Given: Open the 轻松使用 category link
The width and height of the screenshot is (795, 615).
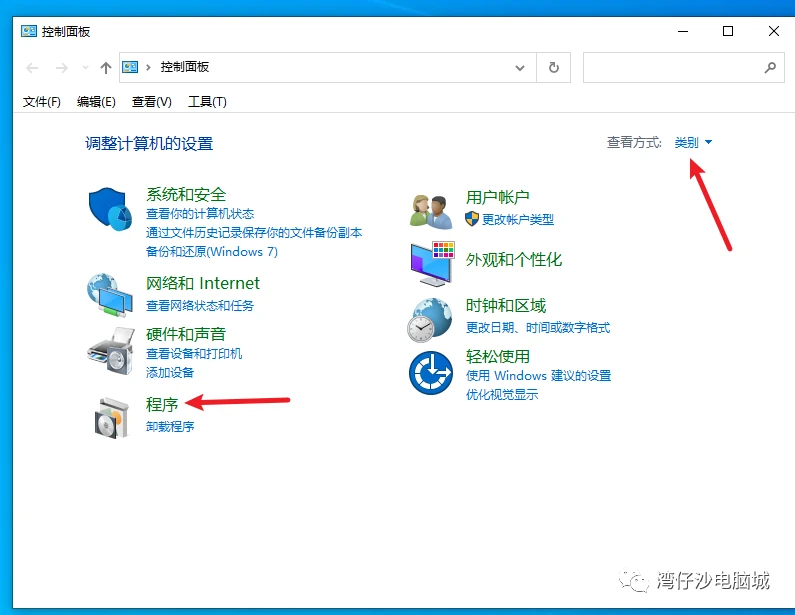Looking at the screenshot, I should click(497, 356).
